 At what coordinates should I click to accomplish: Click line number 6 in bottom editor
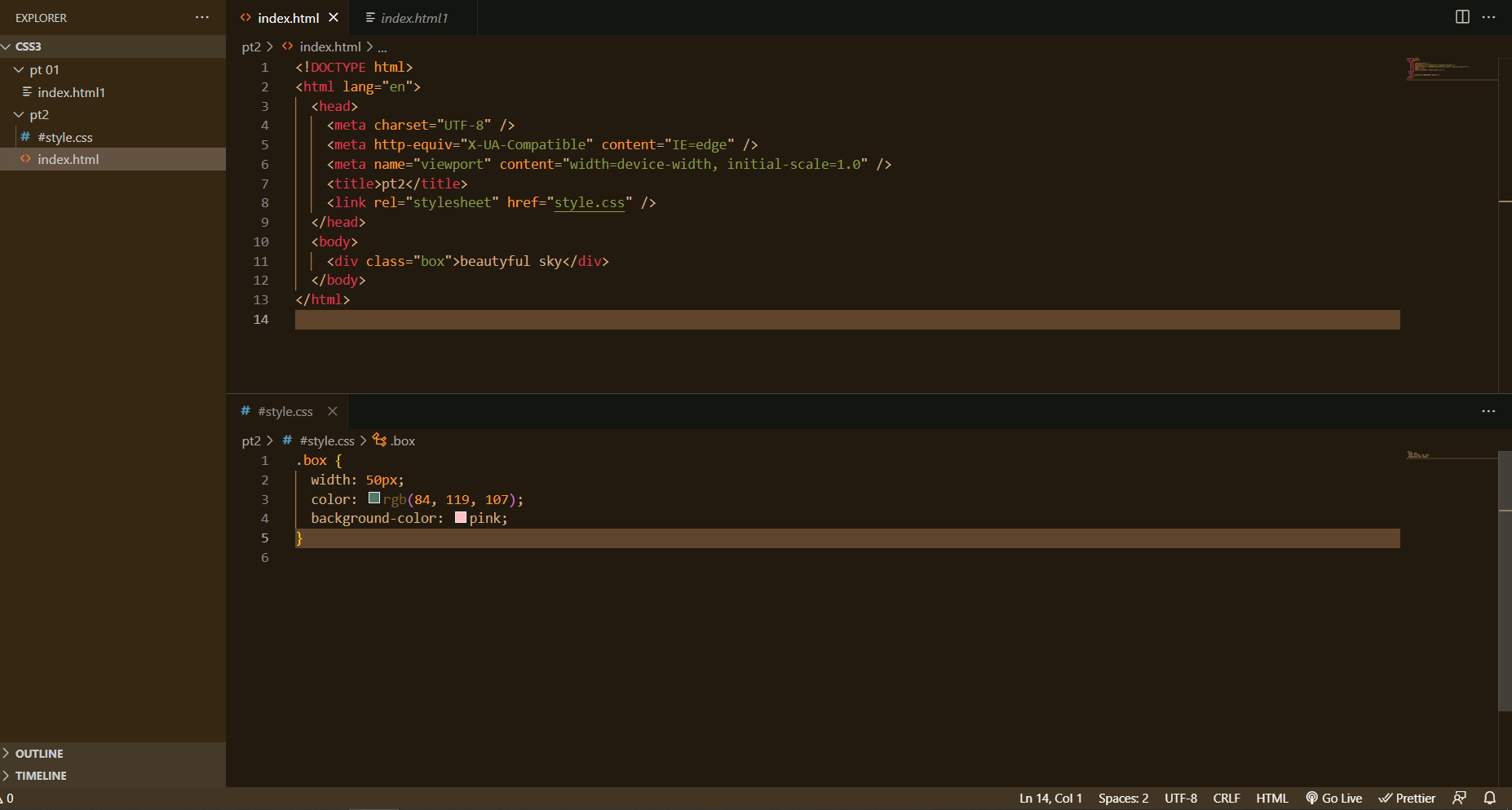[264, 557]
